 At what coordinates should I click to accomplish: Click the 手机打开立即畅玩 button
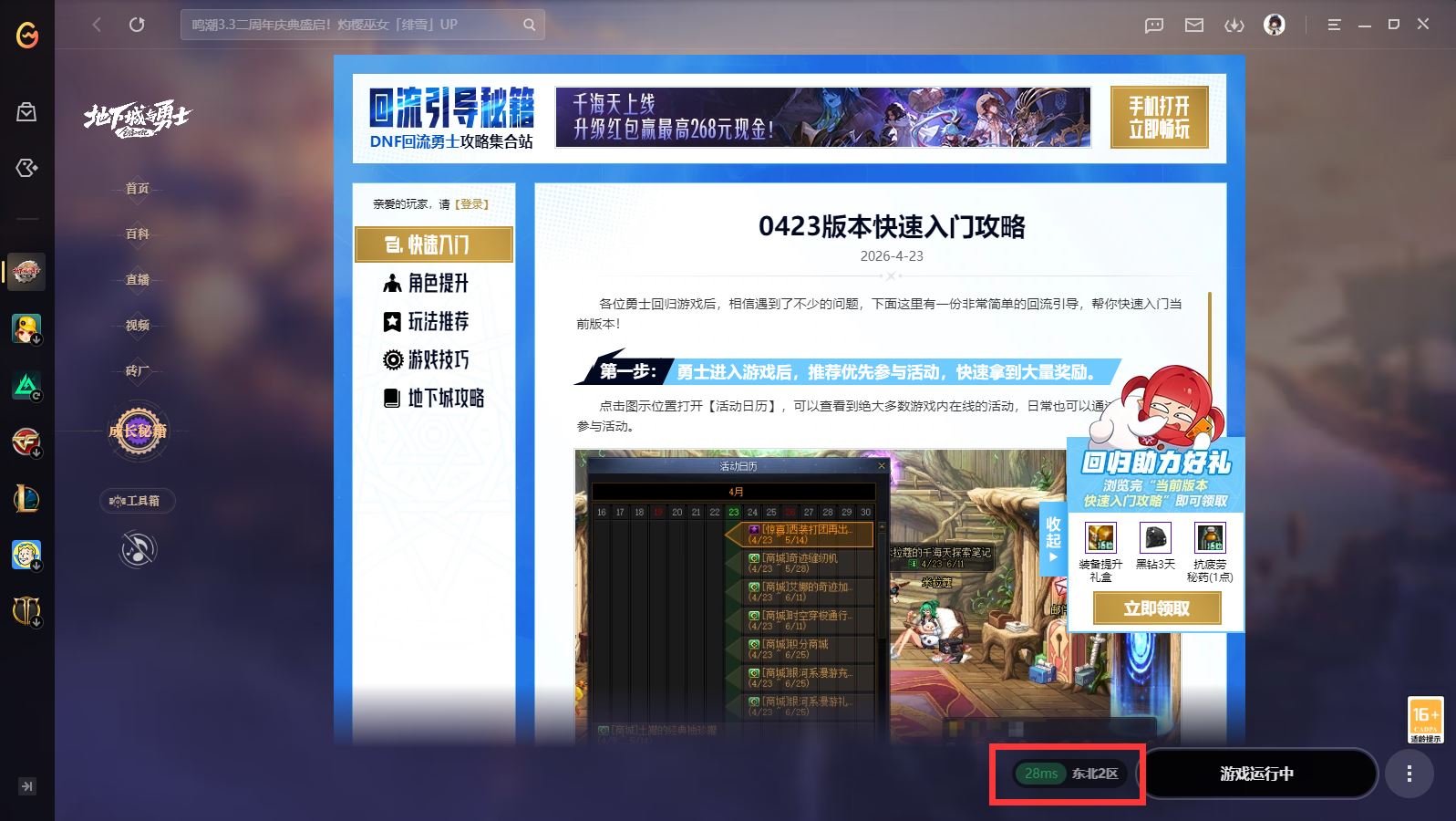pyautogui.click(x=1159, y=117)
